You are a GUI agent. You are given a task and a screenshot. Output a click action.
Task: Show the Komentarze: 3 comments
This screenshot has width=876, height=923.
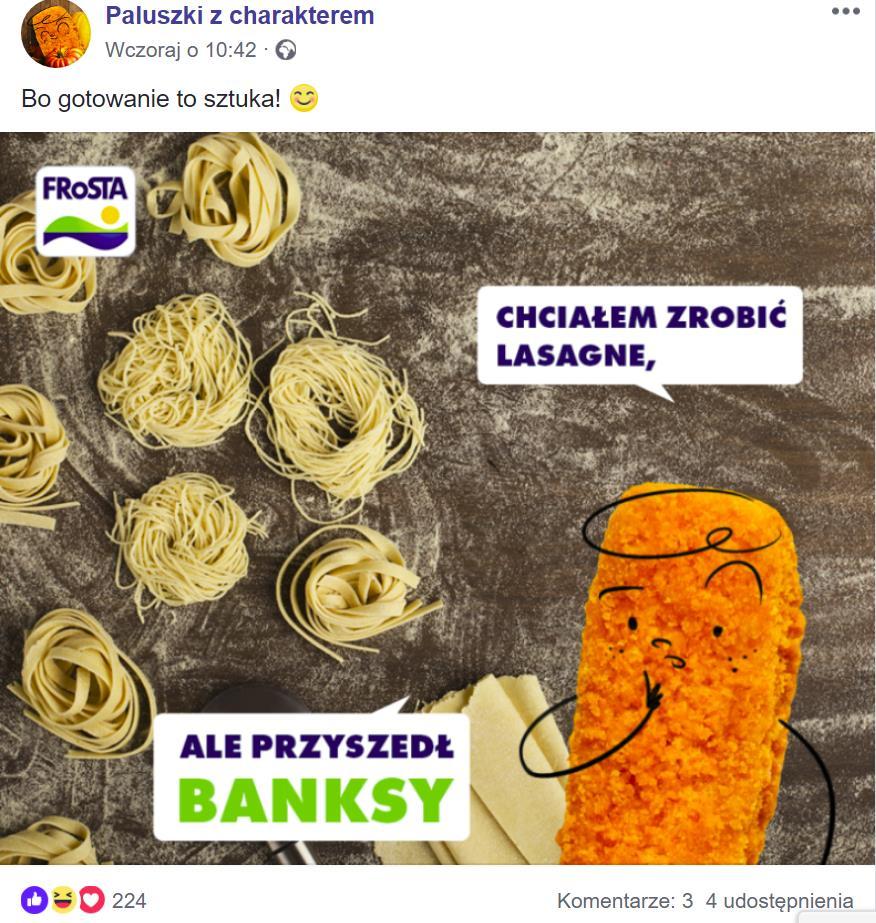[x=625, y=901]
